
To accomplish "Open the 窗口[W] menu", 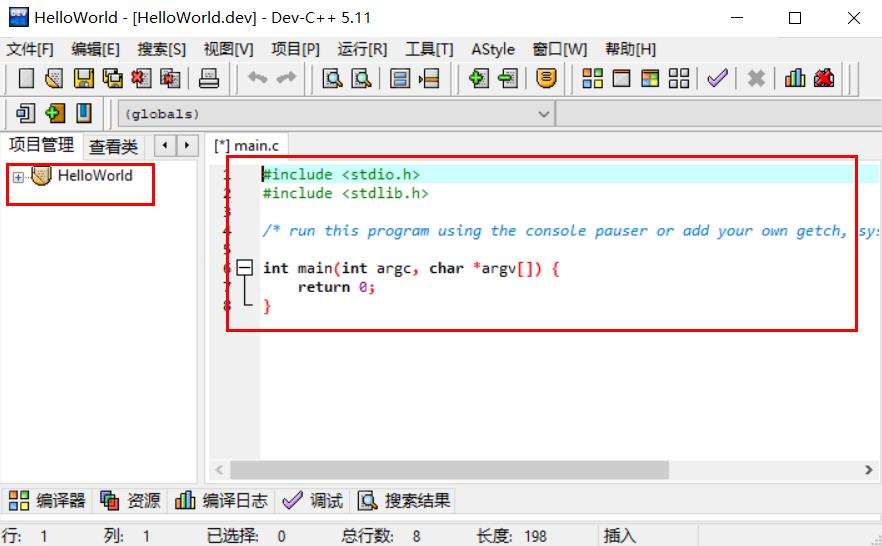I will coord(560,49).
